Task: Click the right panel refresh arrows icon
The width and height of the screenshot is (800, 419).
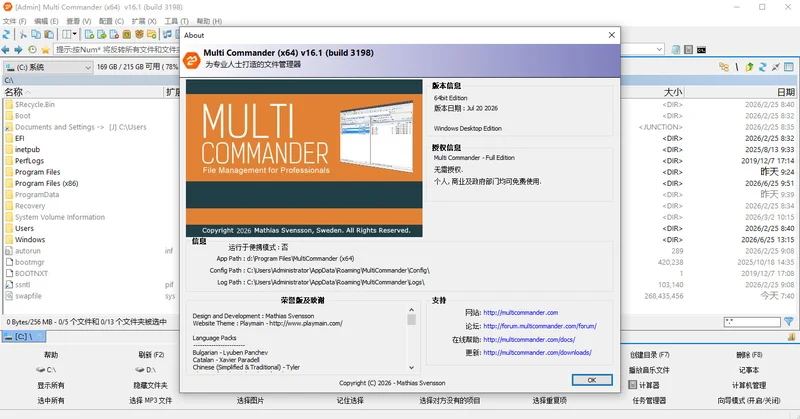Action: pos(763,67)
